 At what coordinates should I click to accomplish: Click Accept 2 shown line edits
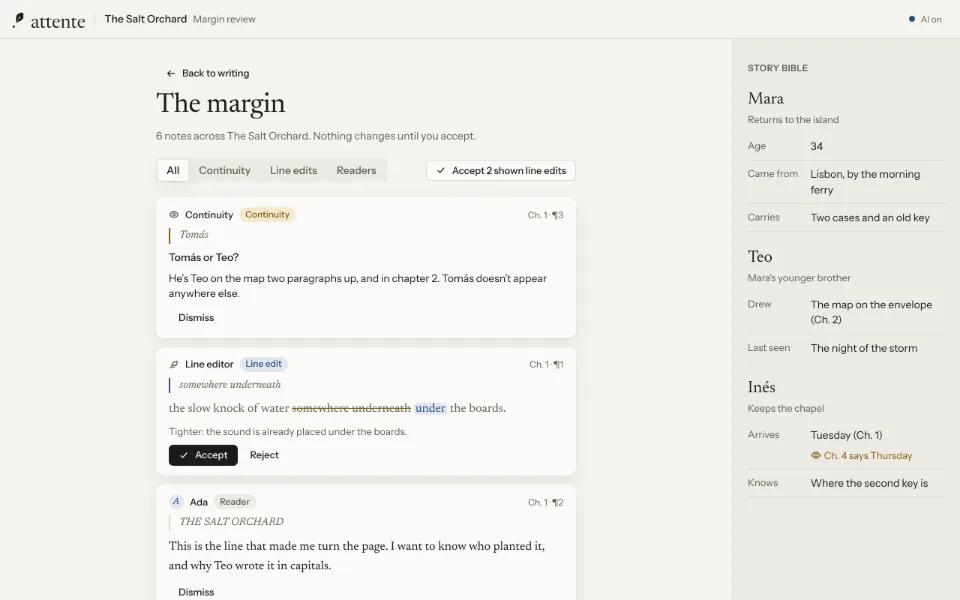501,170
